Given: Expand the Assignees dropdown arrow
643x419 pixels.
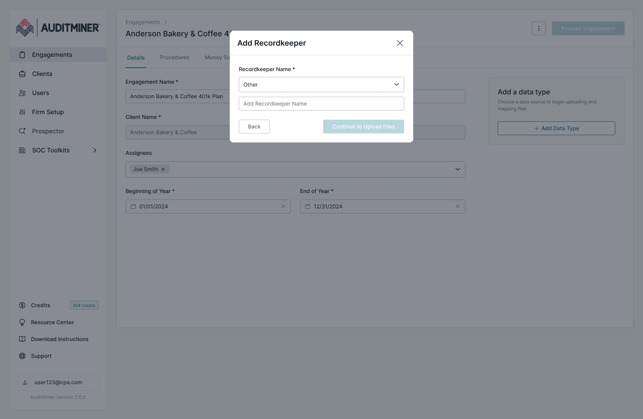Looking at the screenshot, I should pos(457,170).
